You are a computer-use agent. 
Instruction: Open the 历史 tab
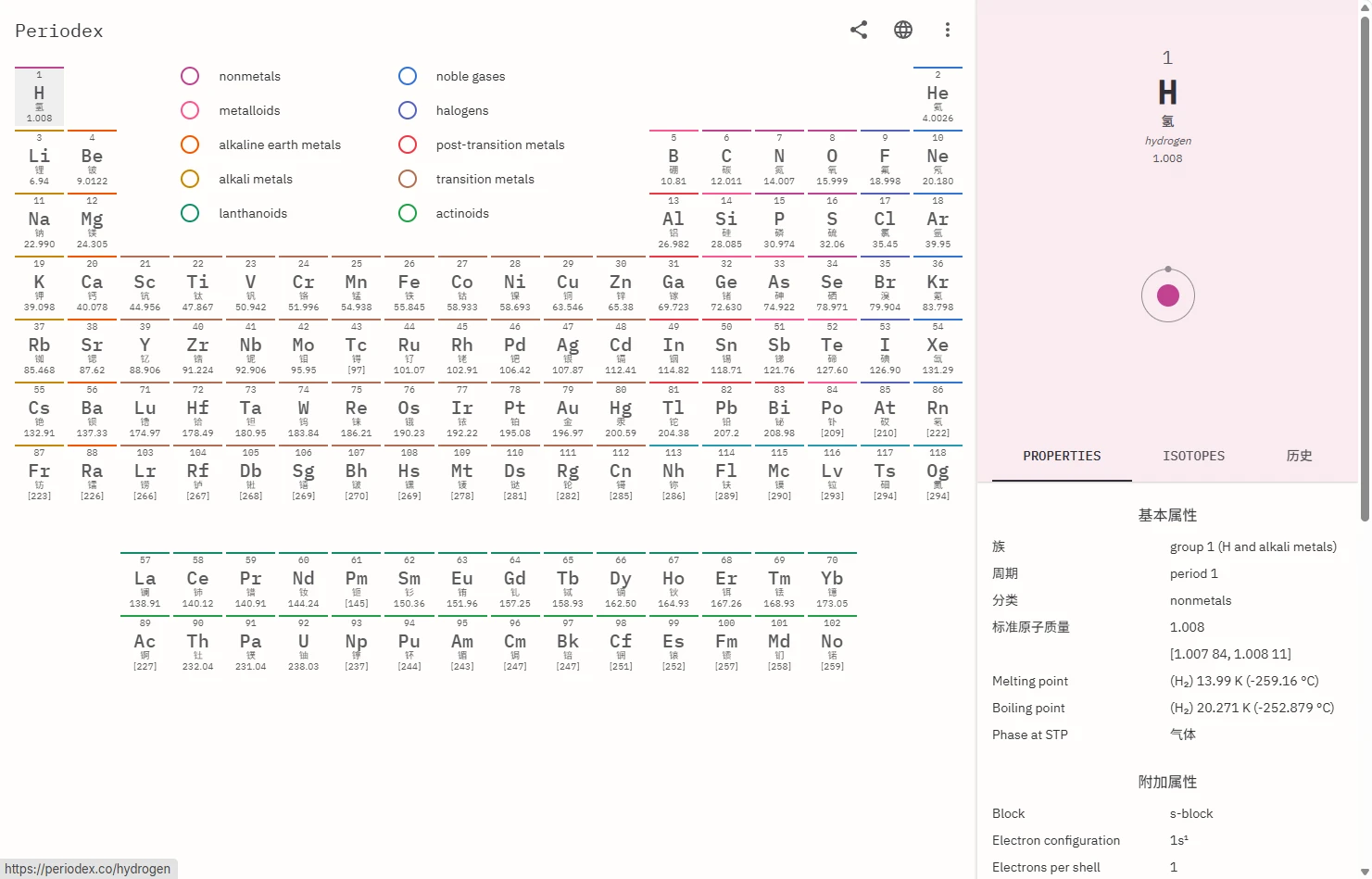(1299, 456)
